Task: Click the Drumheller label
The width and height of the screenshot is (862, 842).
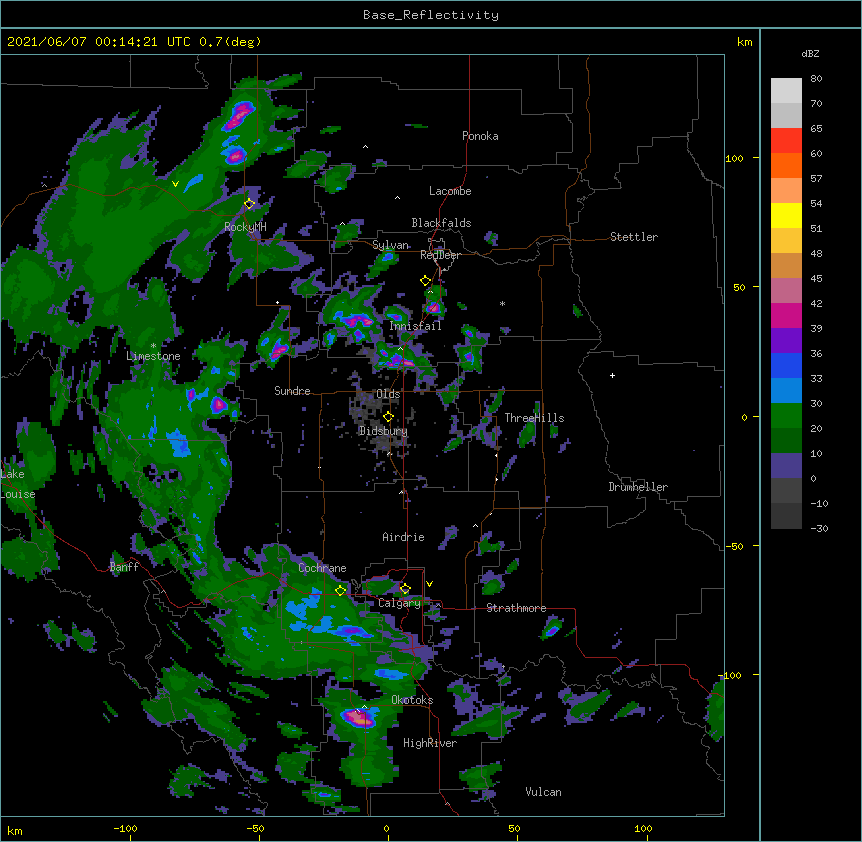Action: coord(638,487)
